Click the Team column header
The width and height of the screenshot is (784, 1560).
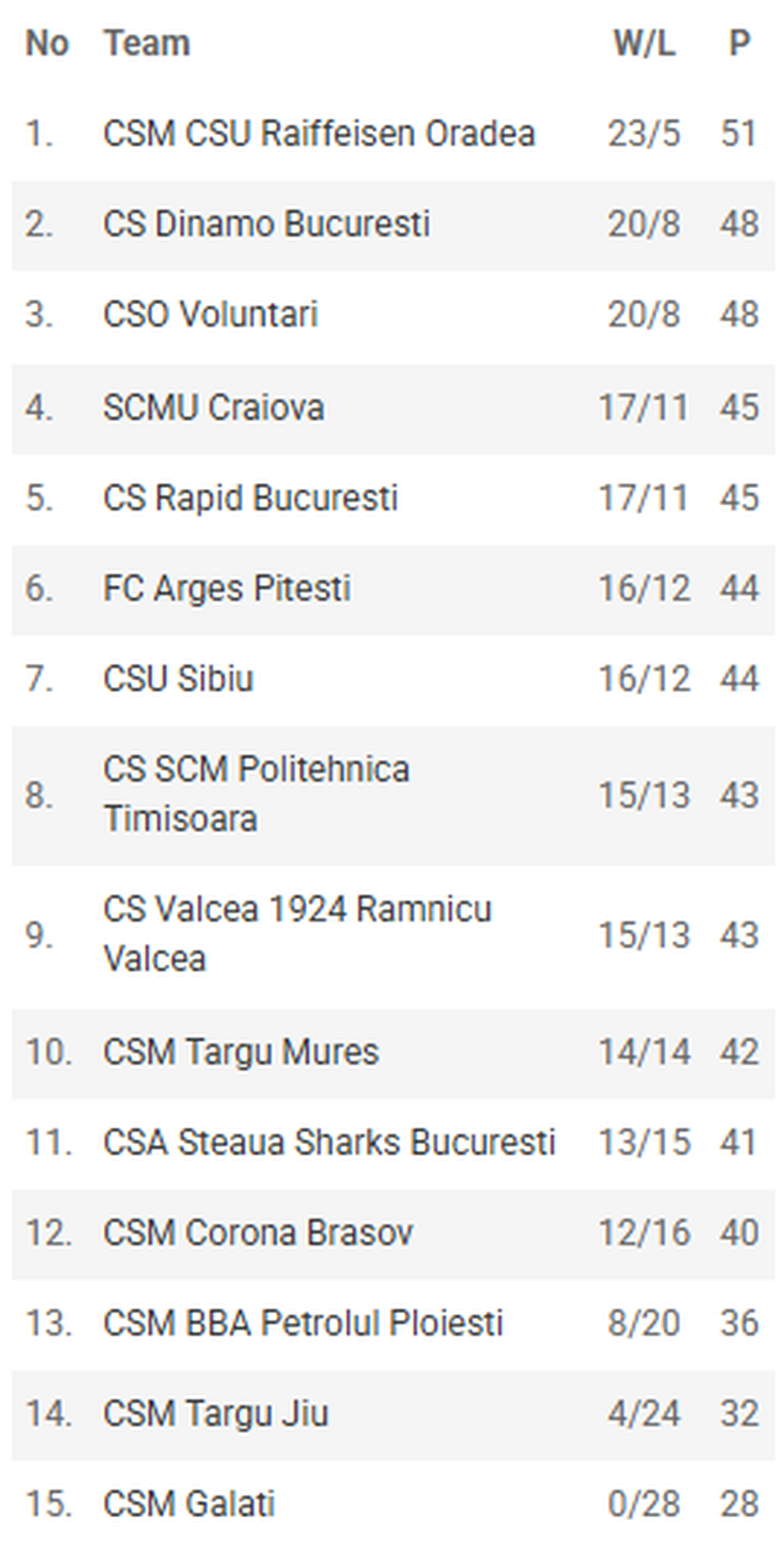146,43
